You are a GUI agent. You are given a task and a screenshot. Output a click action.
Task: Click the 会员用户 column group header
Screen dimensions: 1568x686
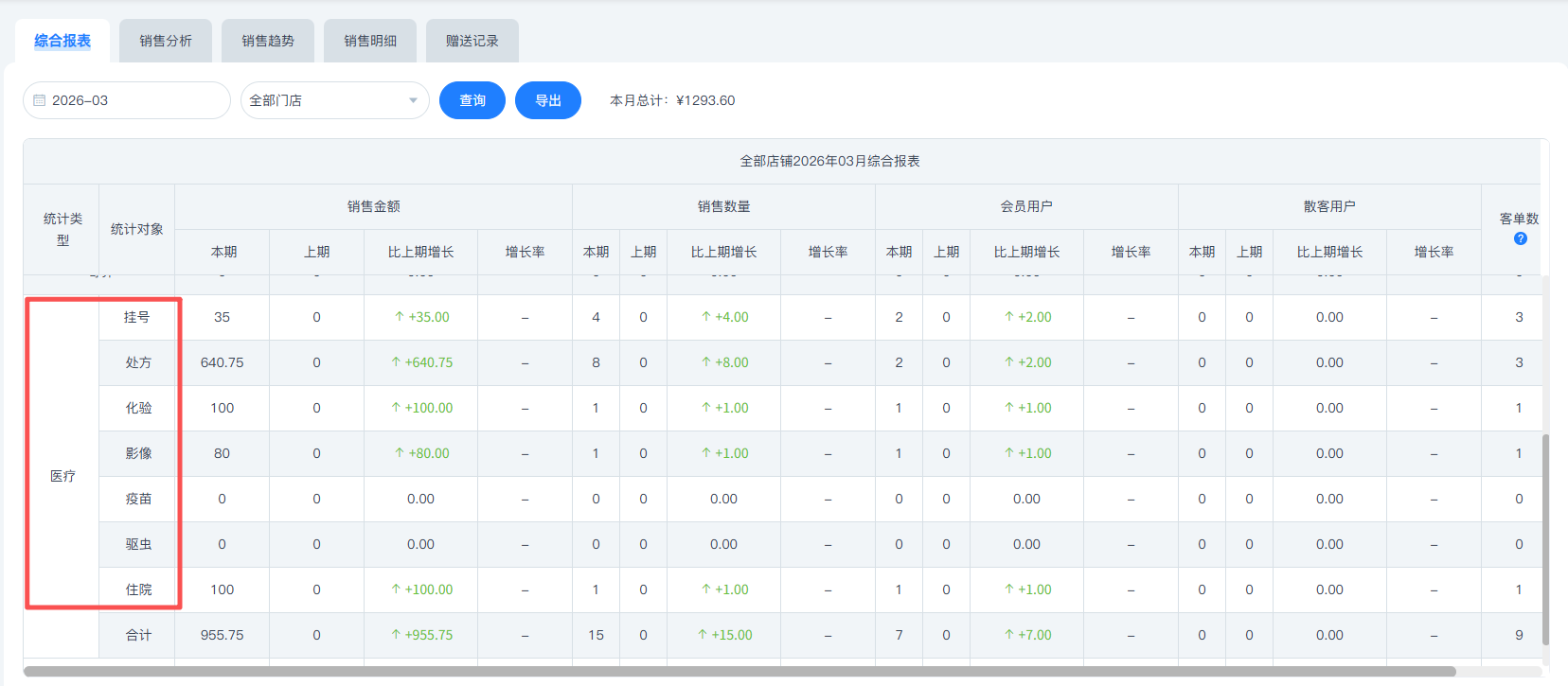point(1026,206)
